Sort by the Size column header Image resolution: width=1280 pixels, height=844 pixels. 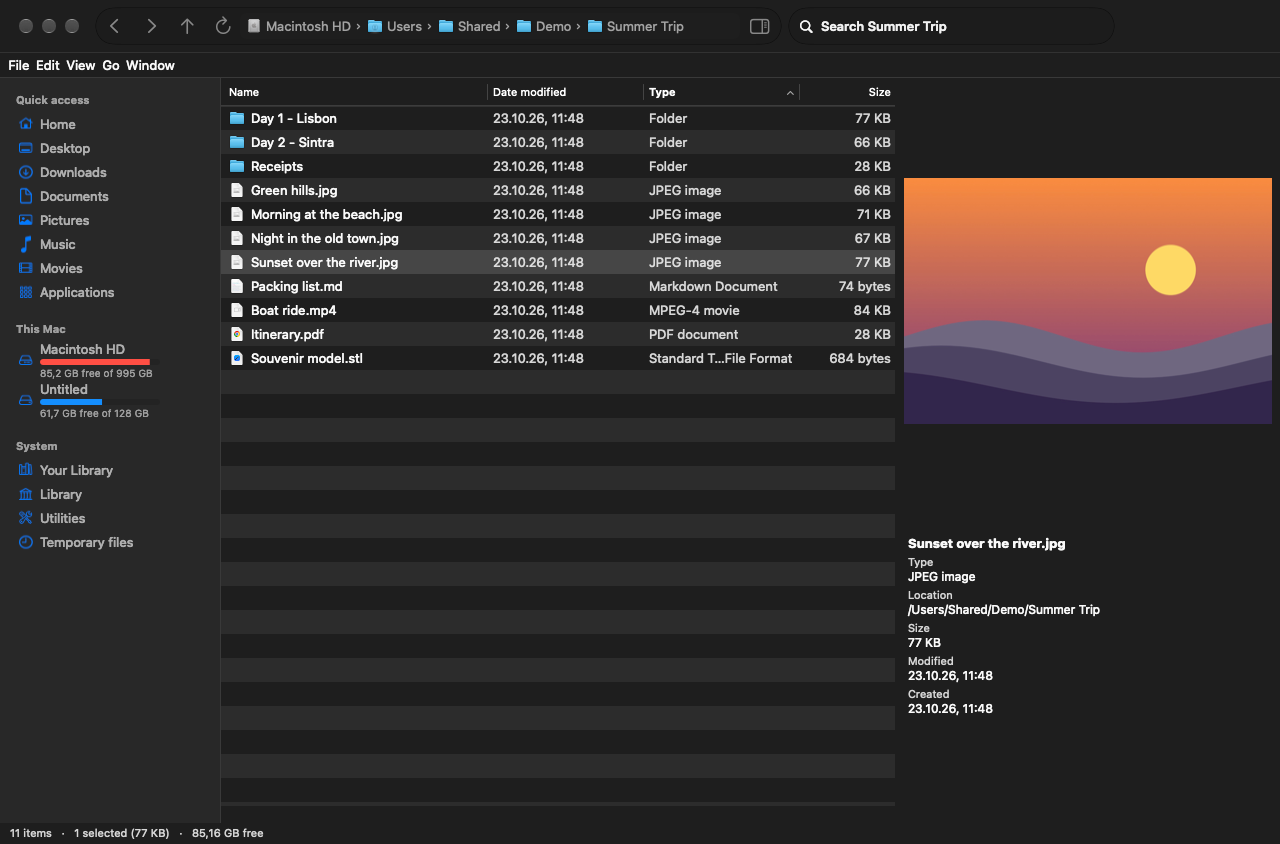pyautogui.click(x=847, y=92)
